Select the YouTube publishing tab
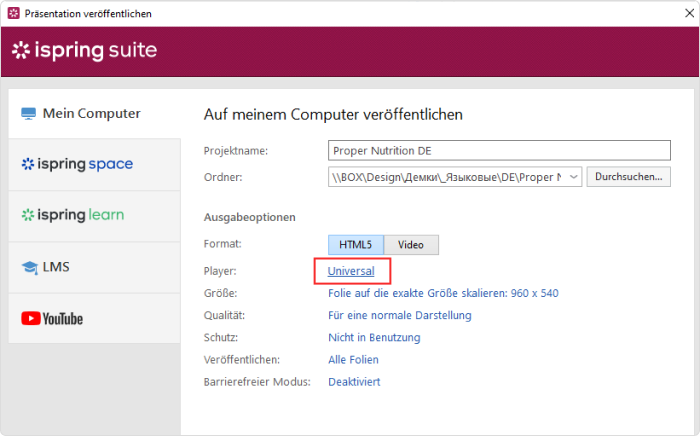700x436 pixels. coord(94,319)
